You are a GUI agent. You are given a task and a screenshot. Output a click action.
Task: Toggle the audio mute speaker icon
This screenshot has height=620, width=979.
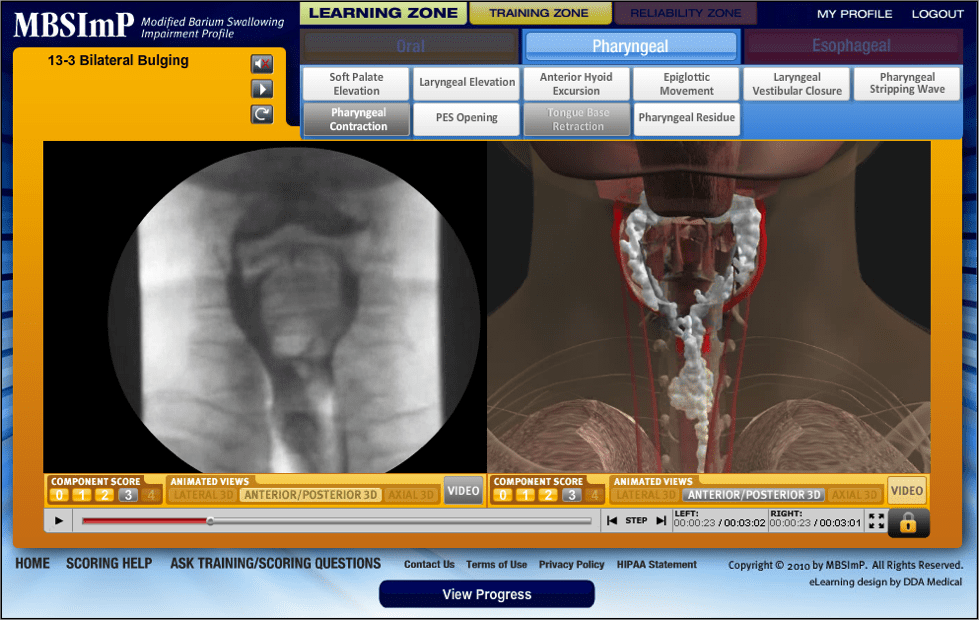[261, 64]
